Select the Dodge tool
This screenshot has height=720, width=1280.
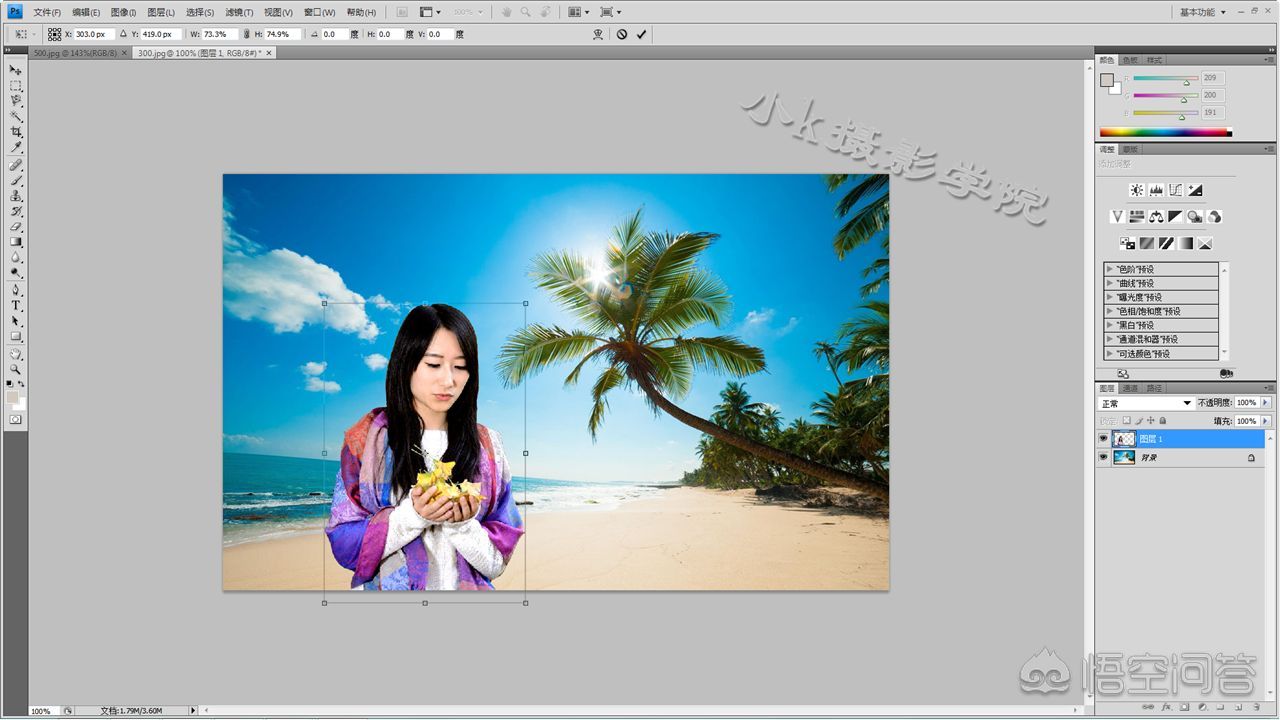[x=16, y=272]
